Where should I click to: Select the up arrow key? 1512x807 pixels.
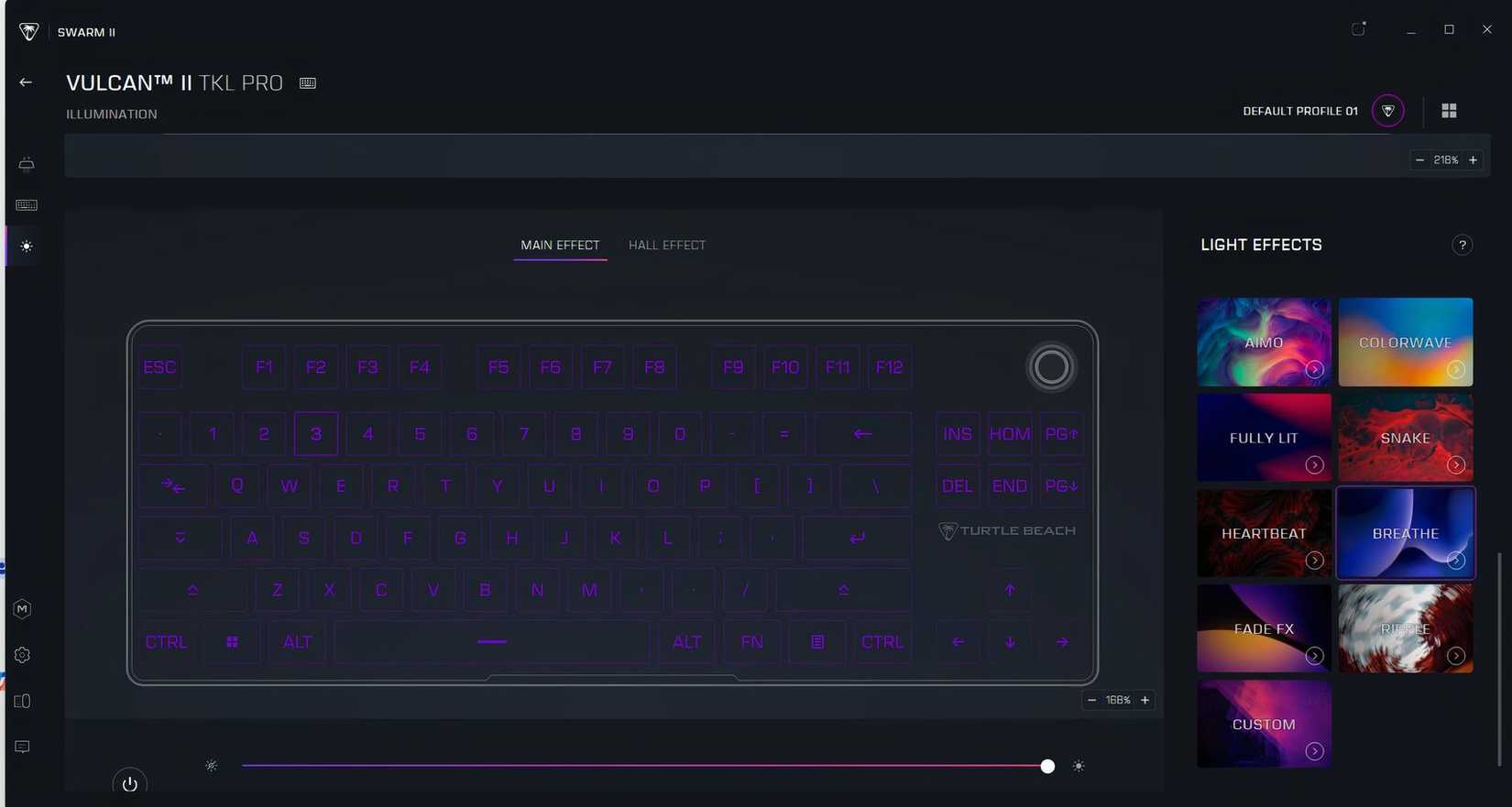click(x=1010, y=590)
